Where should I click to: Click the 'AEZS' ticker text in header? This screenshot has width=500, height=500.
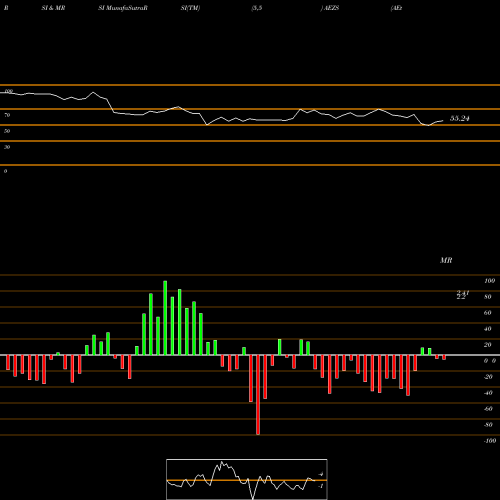tap(331, 8)
